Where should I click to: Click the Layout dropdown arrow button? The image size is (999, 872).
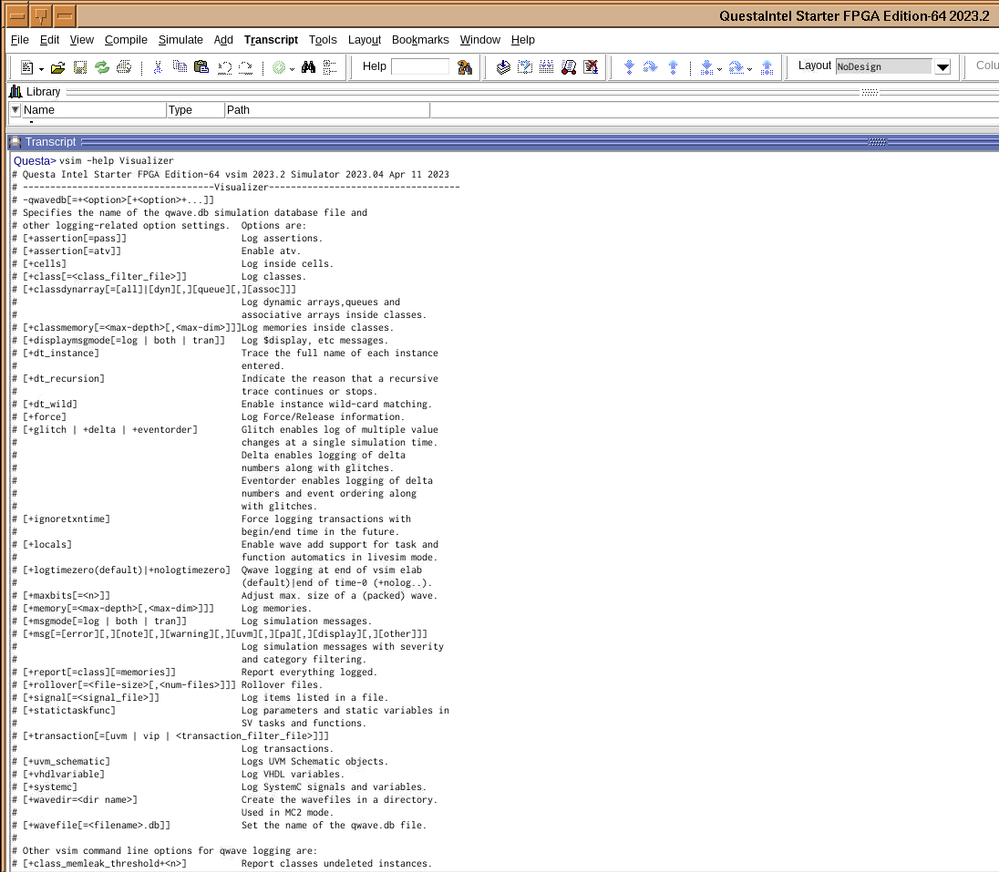(943, 66)
